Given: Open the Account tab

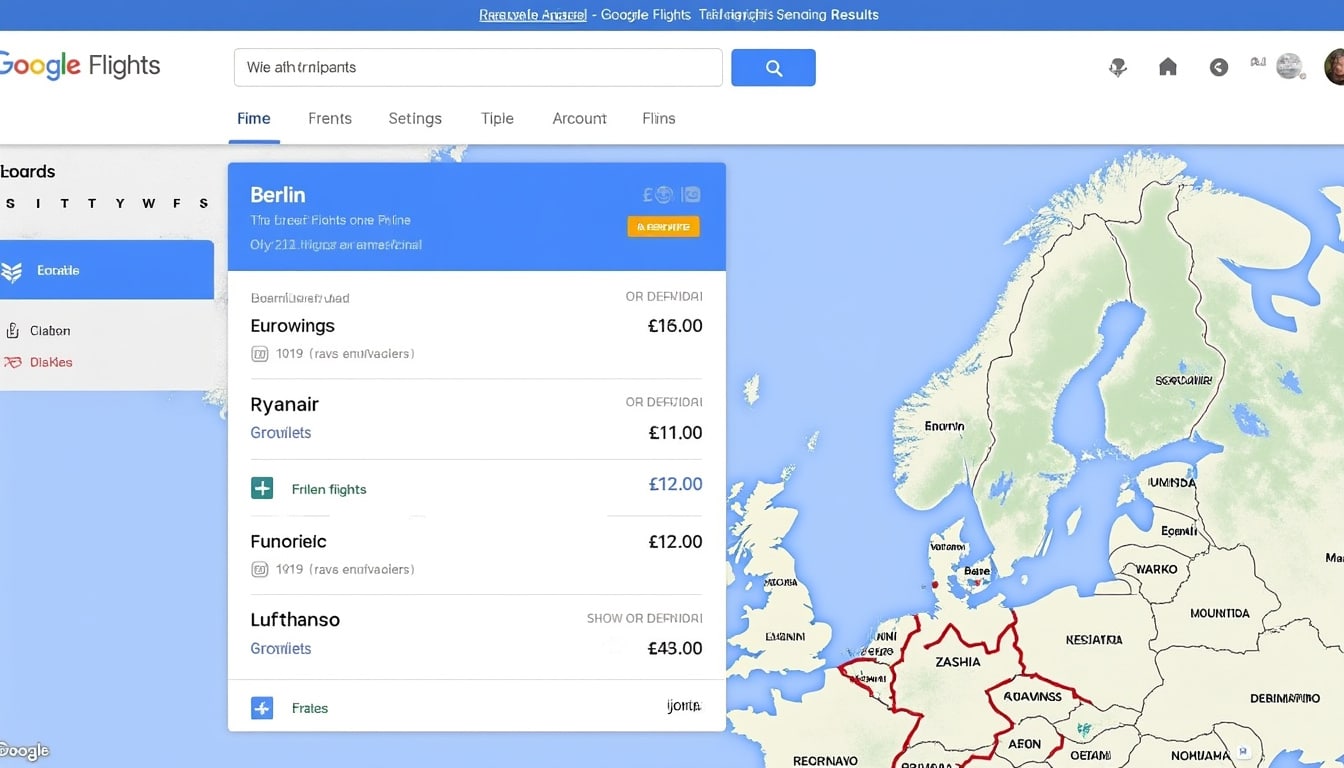Looking at the screenshot, I should pos(579,118).
